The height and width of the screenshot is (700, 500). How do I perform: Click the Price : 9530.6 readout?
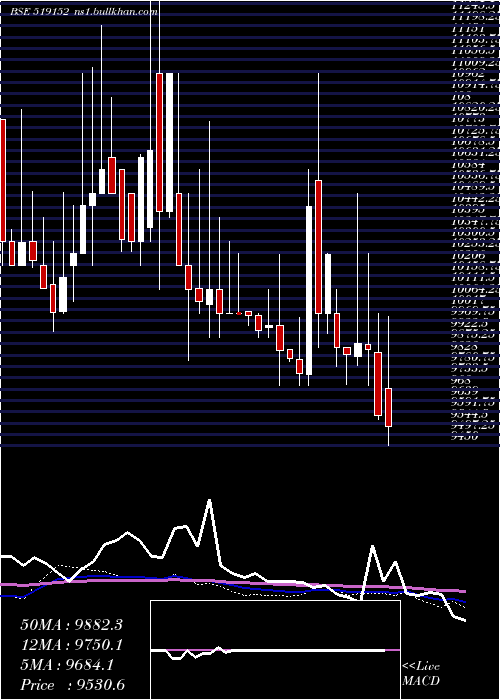(73, 685)
